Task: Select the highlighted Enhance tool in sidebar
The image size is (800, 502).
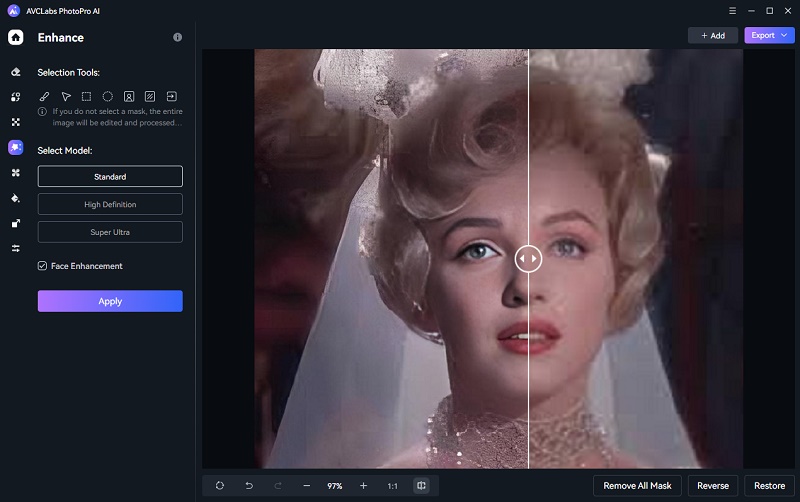Action: 16,147
